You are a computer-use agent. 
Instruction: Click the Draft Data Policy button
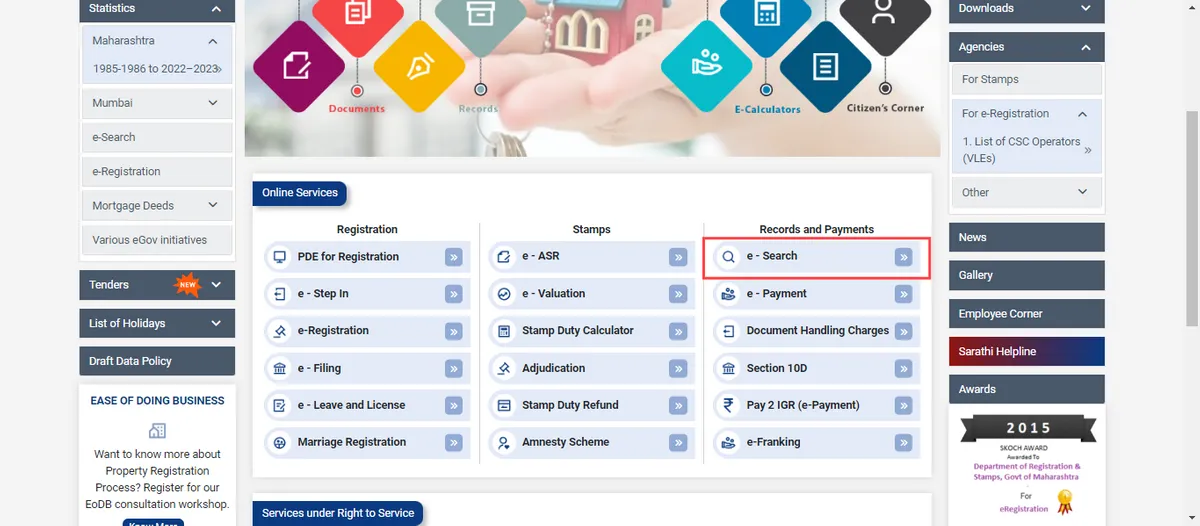pyautogui.click(x=156, y=361)
